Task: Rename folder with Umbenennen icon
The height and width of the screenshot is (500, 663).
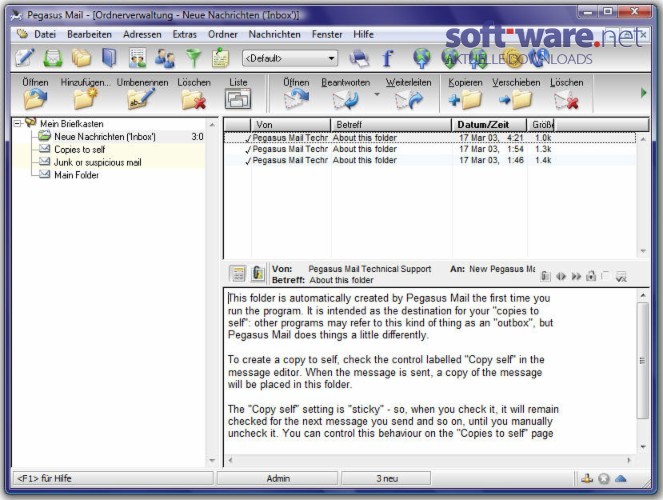Action: click(x=141, y=99)
